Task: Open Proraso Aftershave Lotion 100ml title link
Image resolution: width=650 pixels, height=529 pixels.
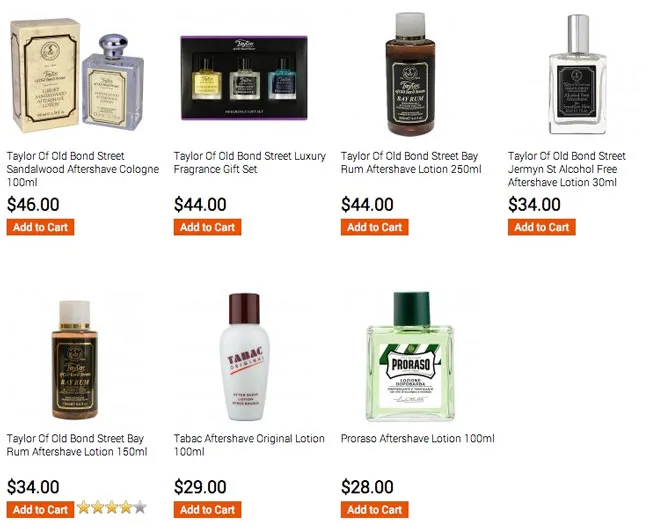Action: tap(417, 439)
